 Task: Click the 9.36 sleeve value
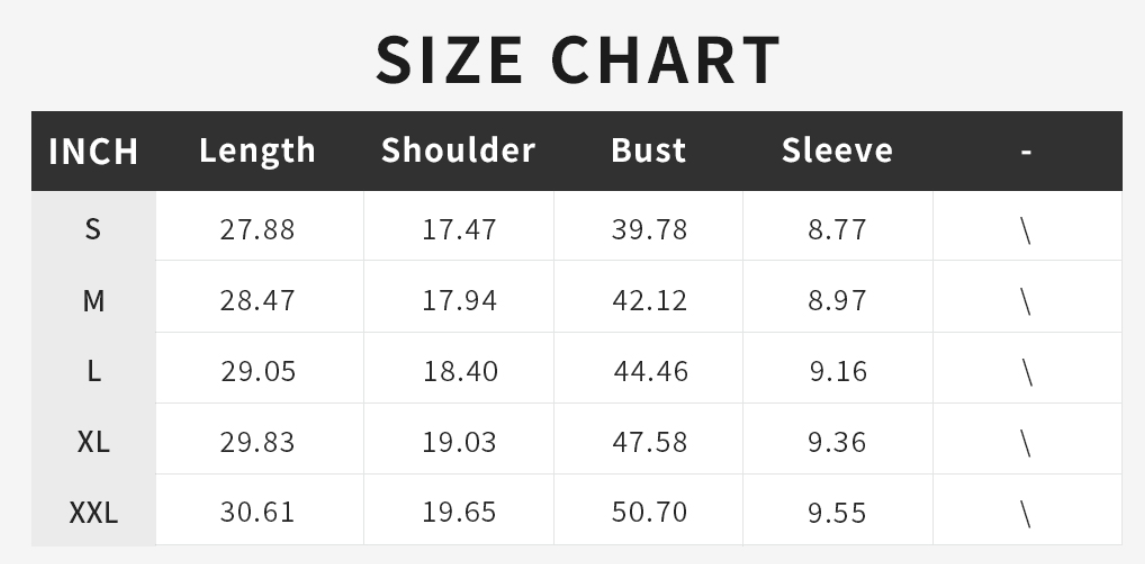(x=837, y=442)
